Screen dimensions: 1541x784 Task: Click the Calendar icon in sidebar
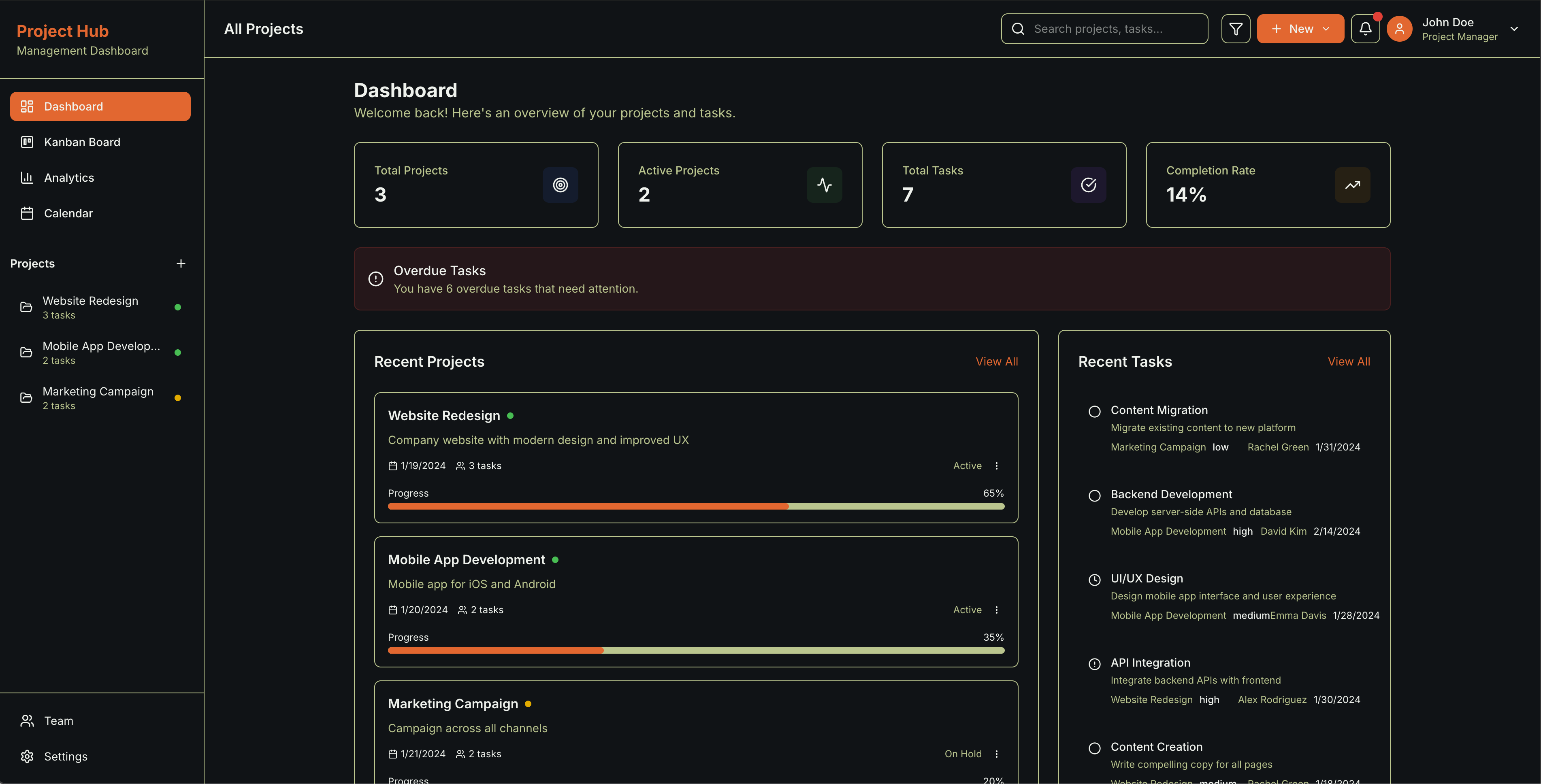coord(27,213)
